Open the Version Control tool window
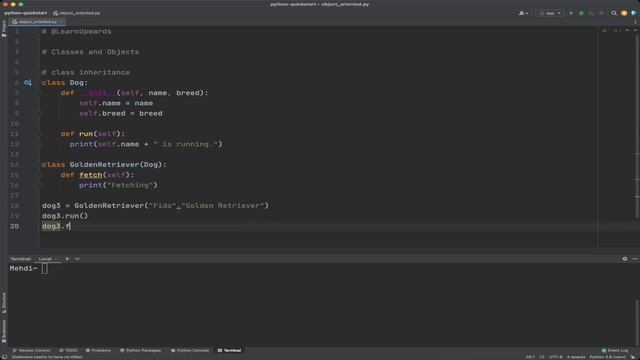640x360 pixels. [31, 350]
